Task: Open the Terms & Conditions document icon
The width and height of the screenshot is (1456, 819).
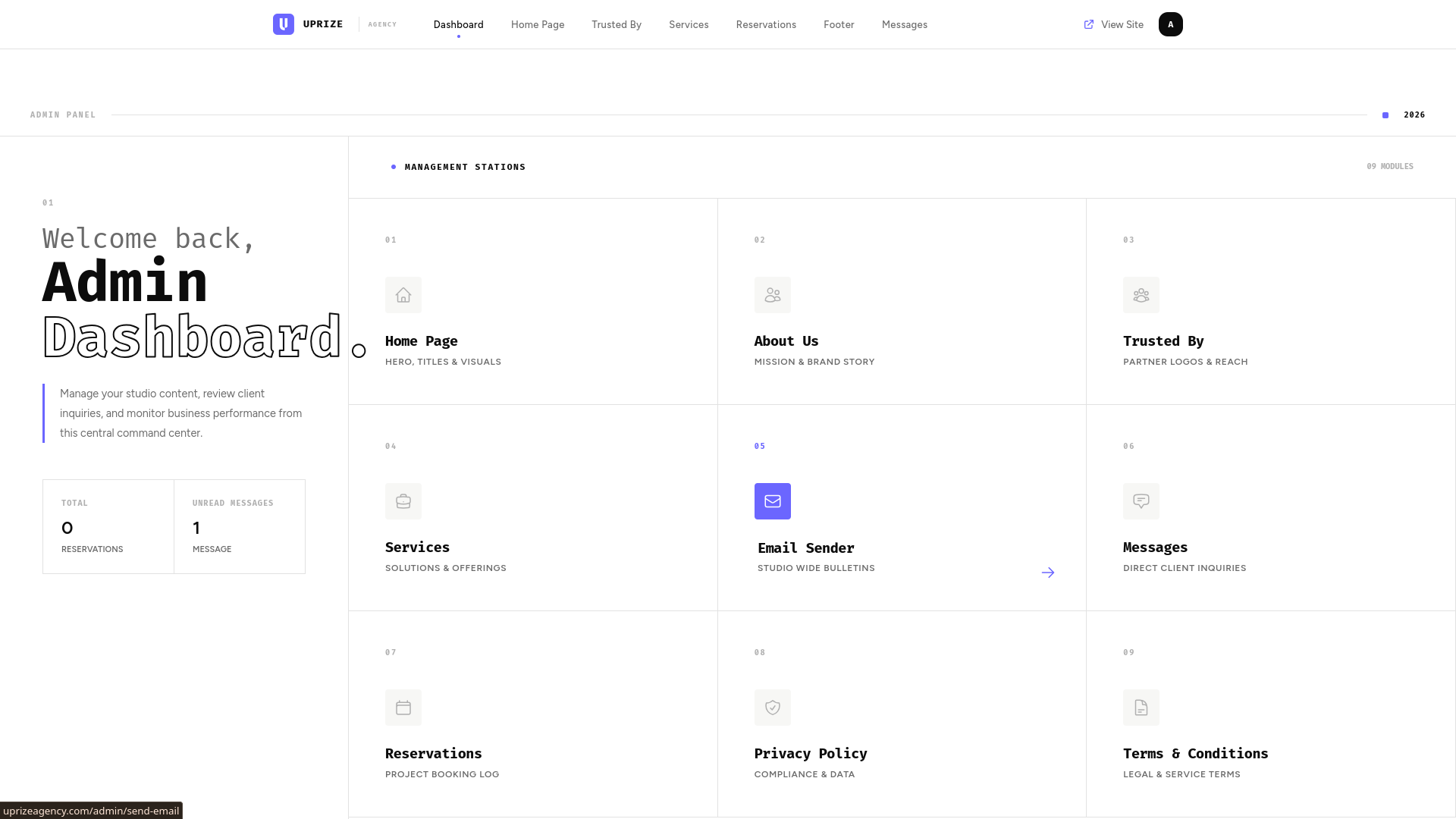Action: (1141, 708)
